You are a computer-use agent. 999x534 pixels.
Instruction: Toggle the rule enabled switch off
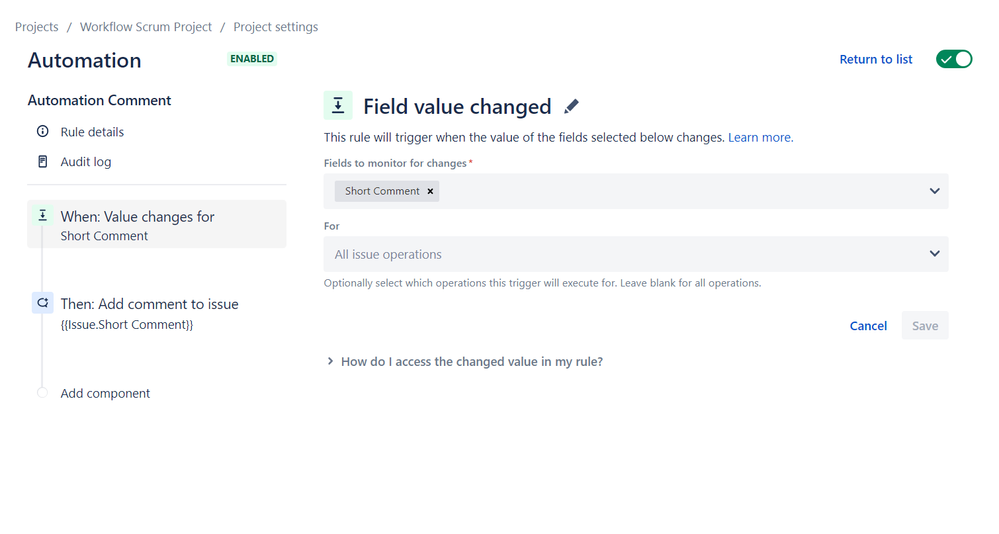tap(953, 59)
